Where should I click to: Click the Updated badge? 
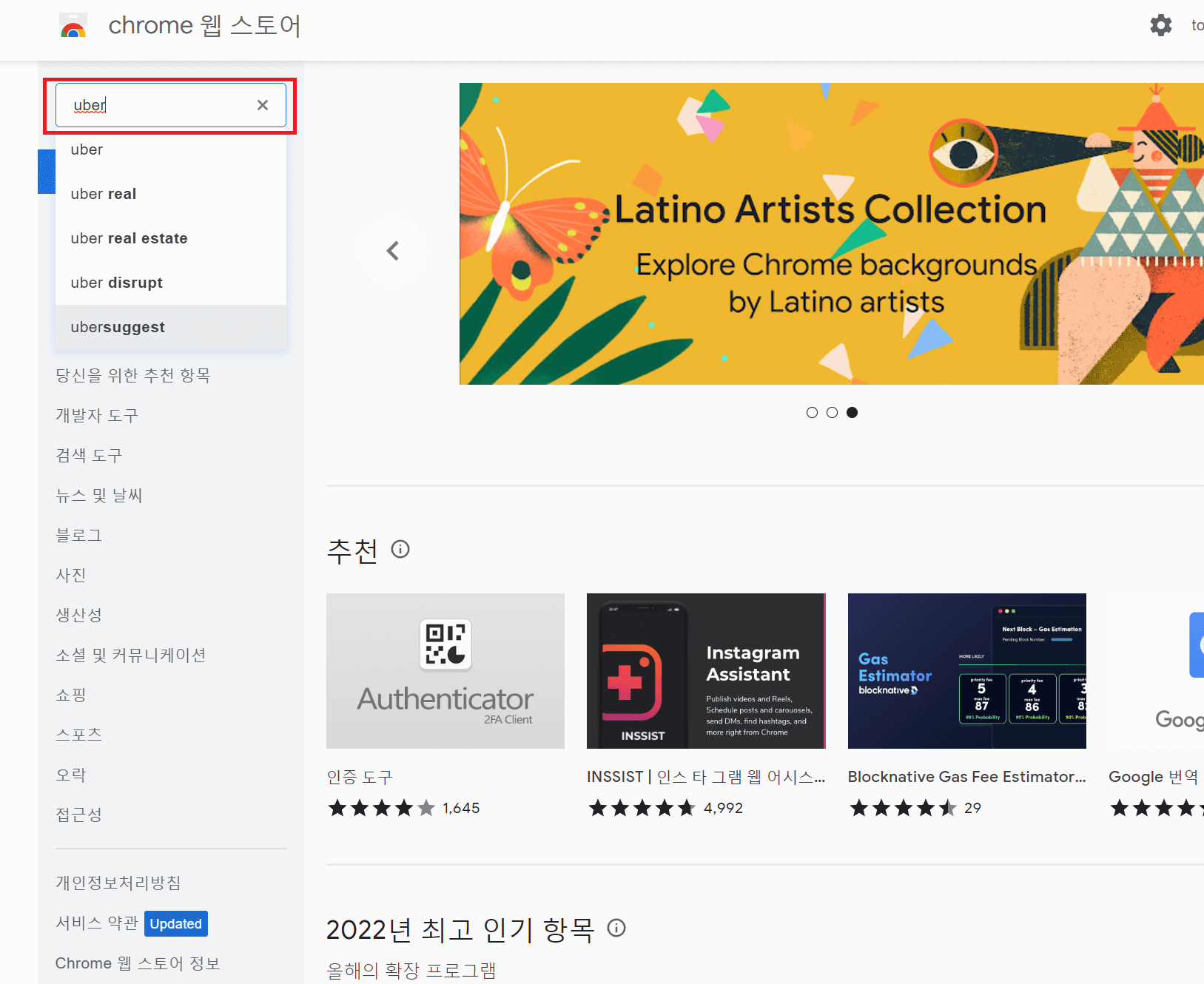(x=176, y=924)
